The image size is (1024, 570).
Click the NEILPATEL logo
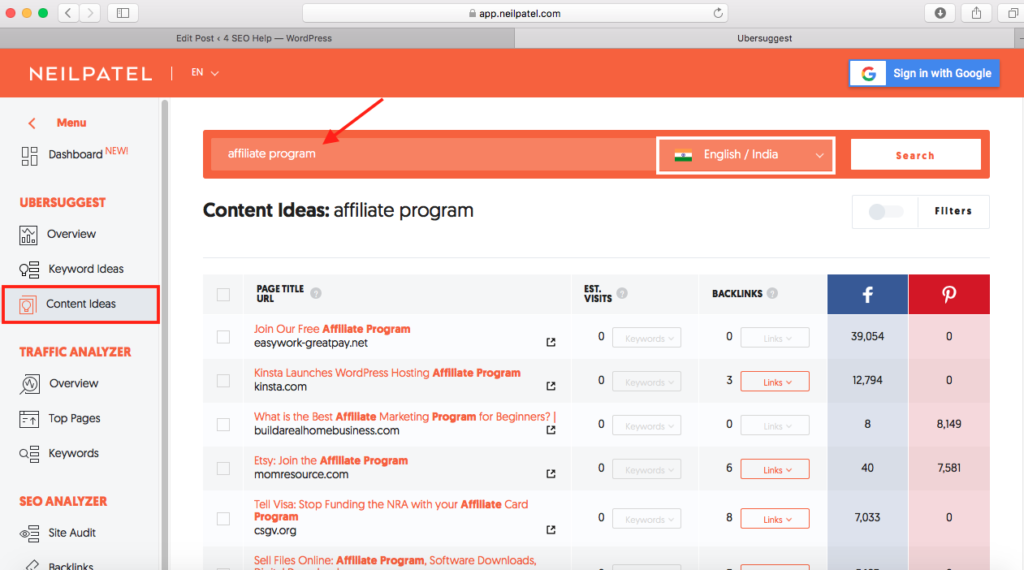coord(90,74)
